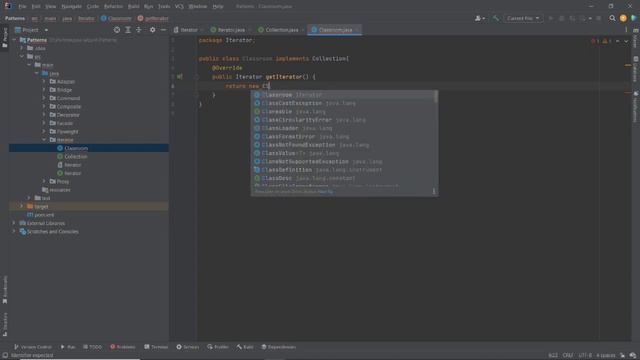640x360 pixels.
Task: Toggle Project sidebar tool window stripe
Action: click(4, 38)
